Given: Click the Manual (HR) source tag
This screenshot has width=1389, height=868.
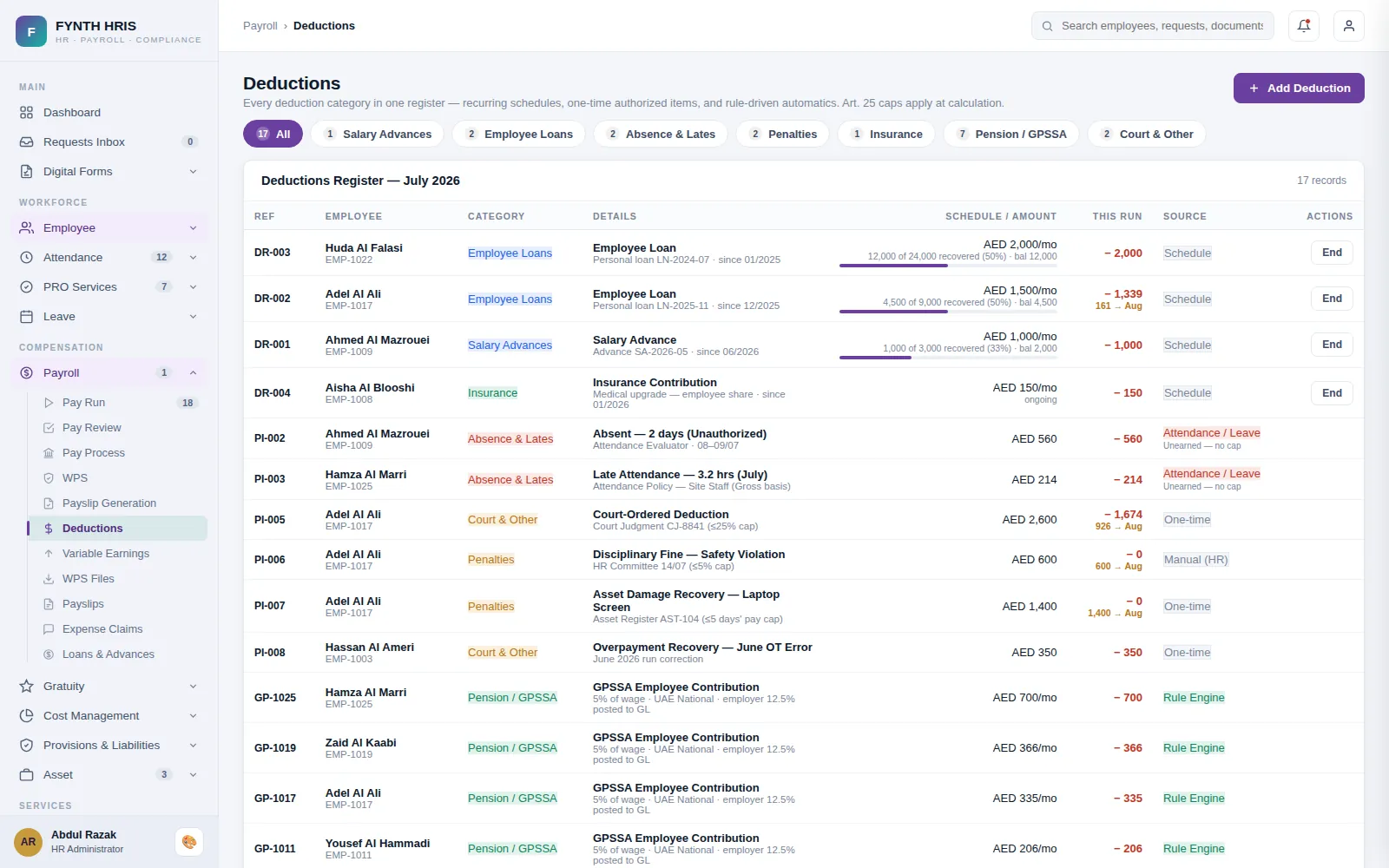Looking at the screenshot, I should (1195, 560).
